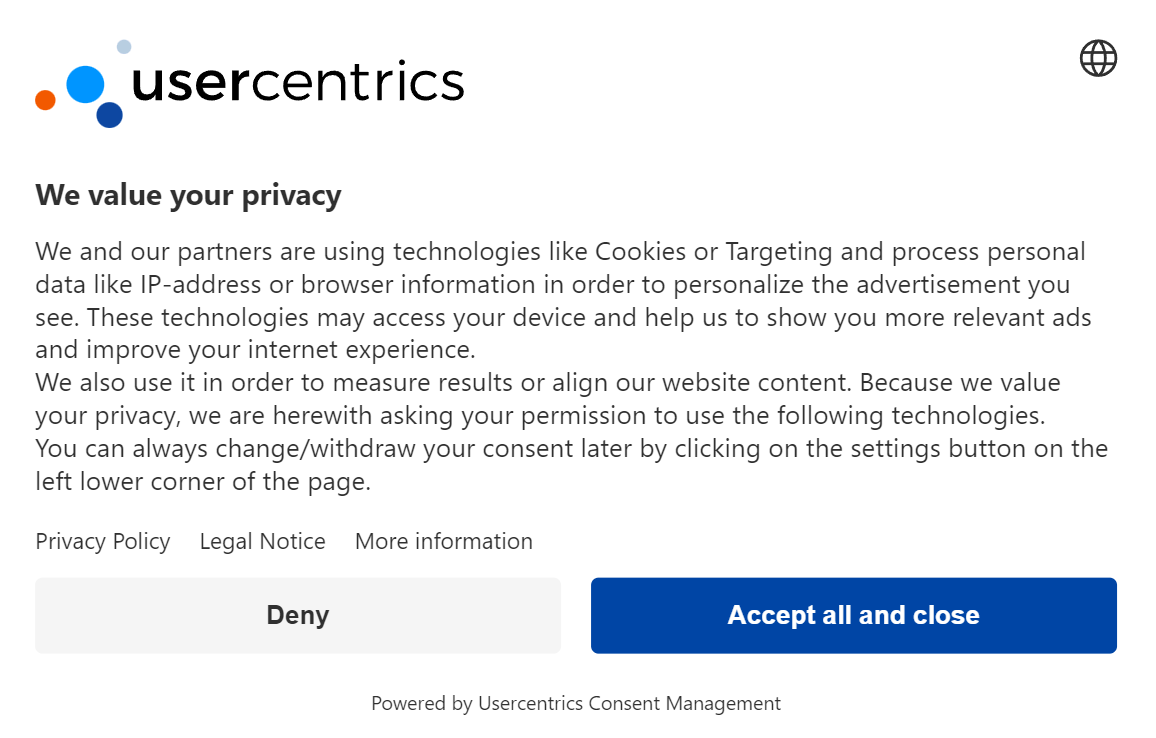The height and width of the screenshot is (738, 1156).
Task: Open the Privacy Policy
Action: pos(102,541)
